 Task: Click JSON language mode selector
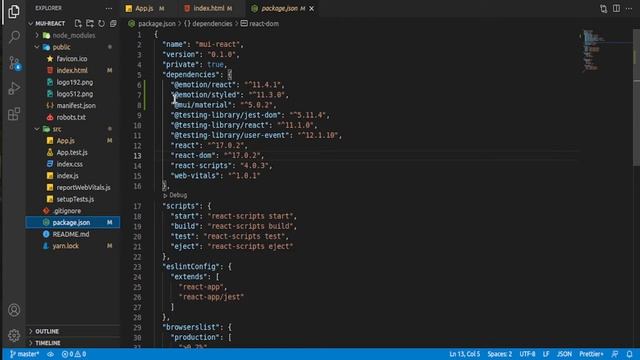click(x=564, y=354)
